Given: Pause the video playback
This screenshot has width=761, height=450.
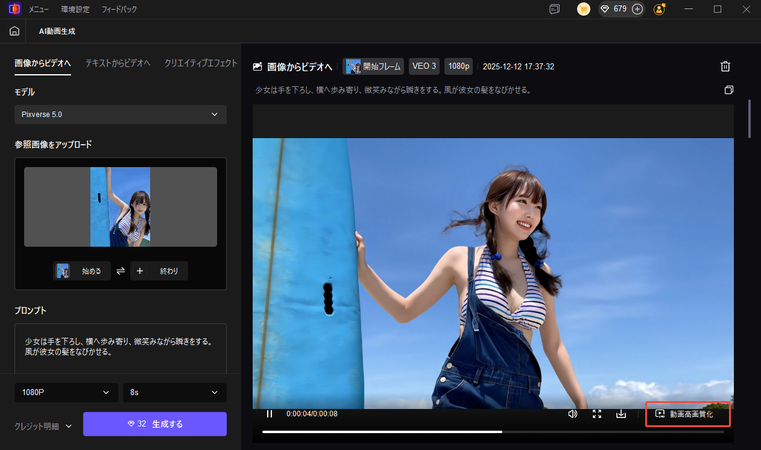Looking at the screenshot, I should (x=269, y=414).
